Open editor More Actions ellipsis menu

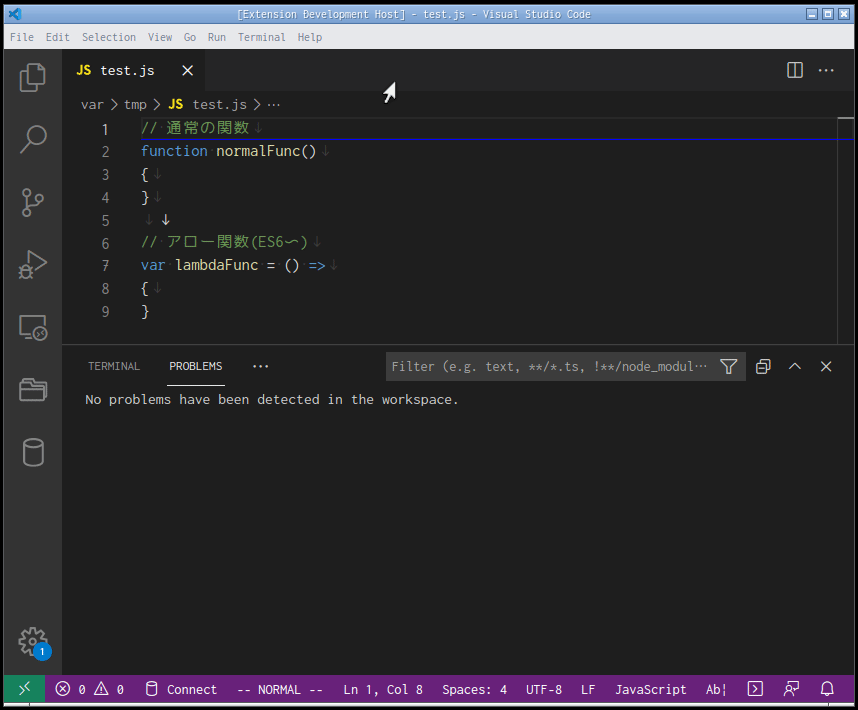click(826, 70)
